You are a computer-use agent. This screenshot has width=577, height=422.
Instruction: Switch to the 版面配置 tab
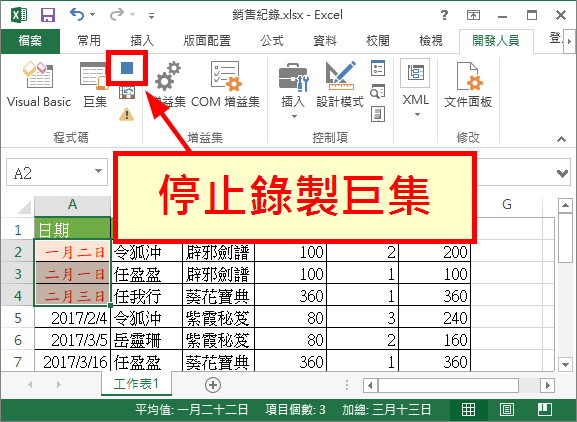(207, 41)
